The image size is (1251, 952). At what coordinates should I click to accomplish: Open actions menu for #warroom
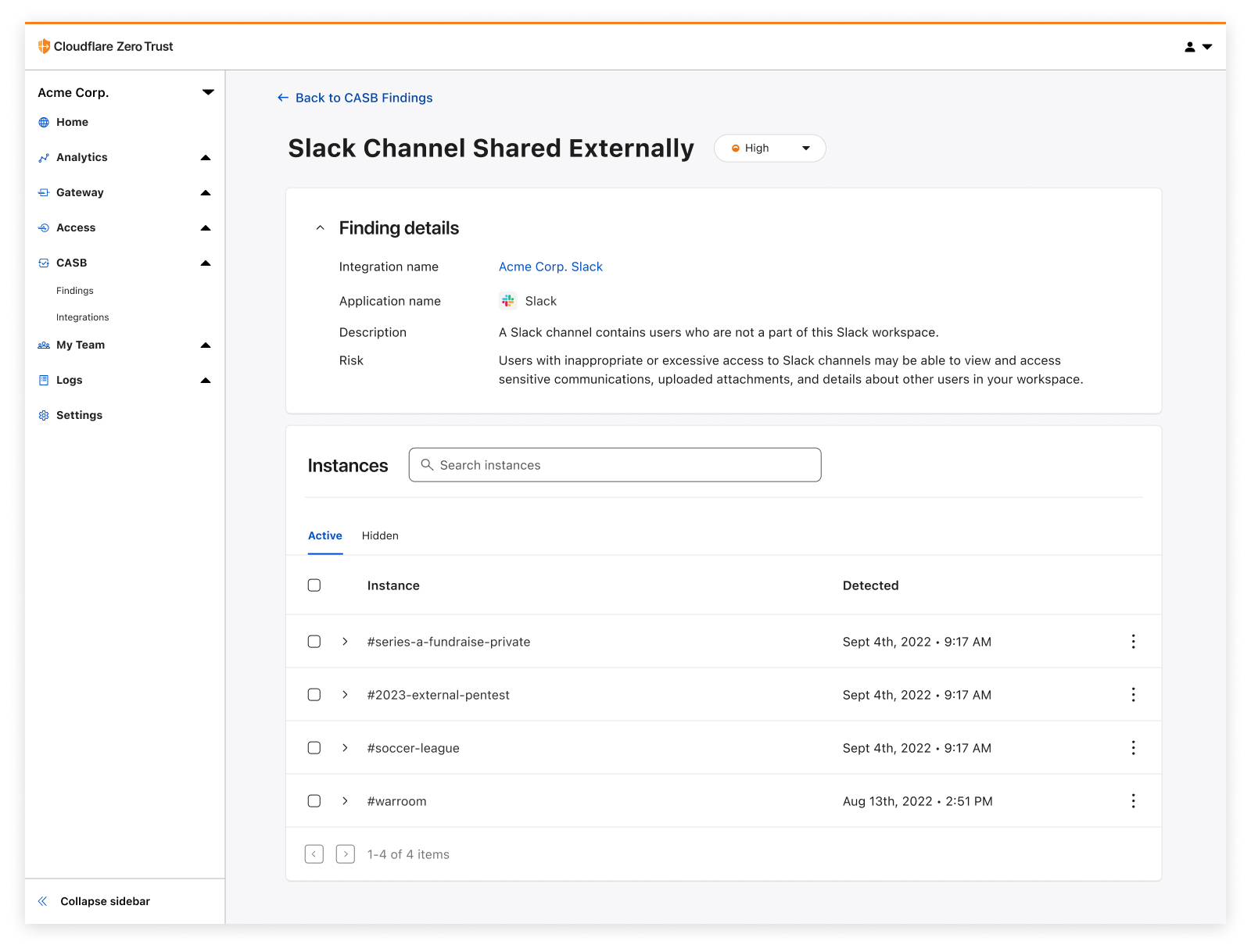click(1133, 801)
